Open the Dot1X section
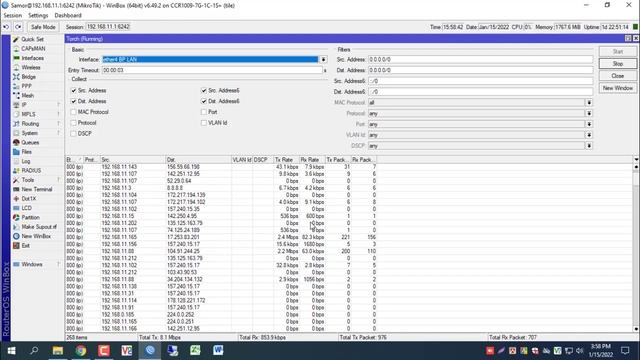This screenshot has width=640, height=360. 29,199
